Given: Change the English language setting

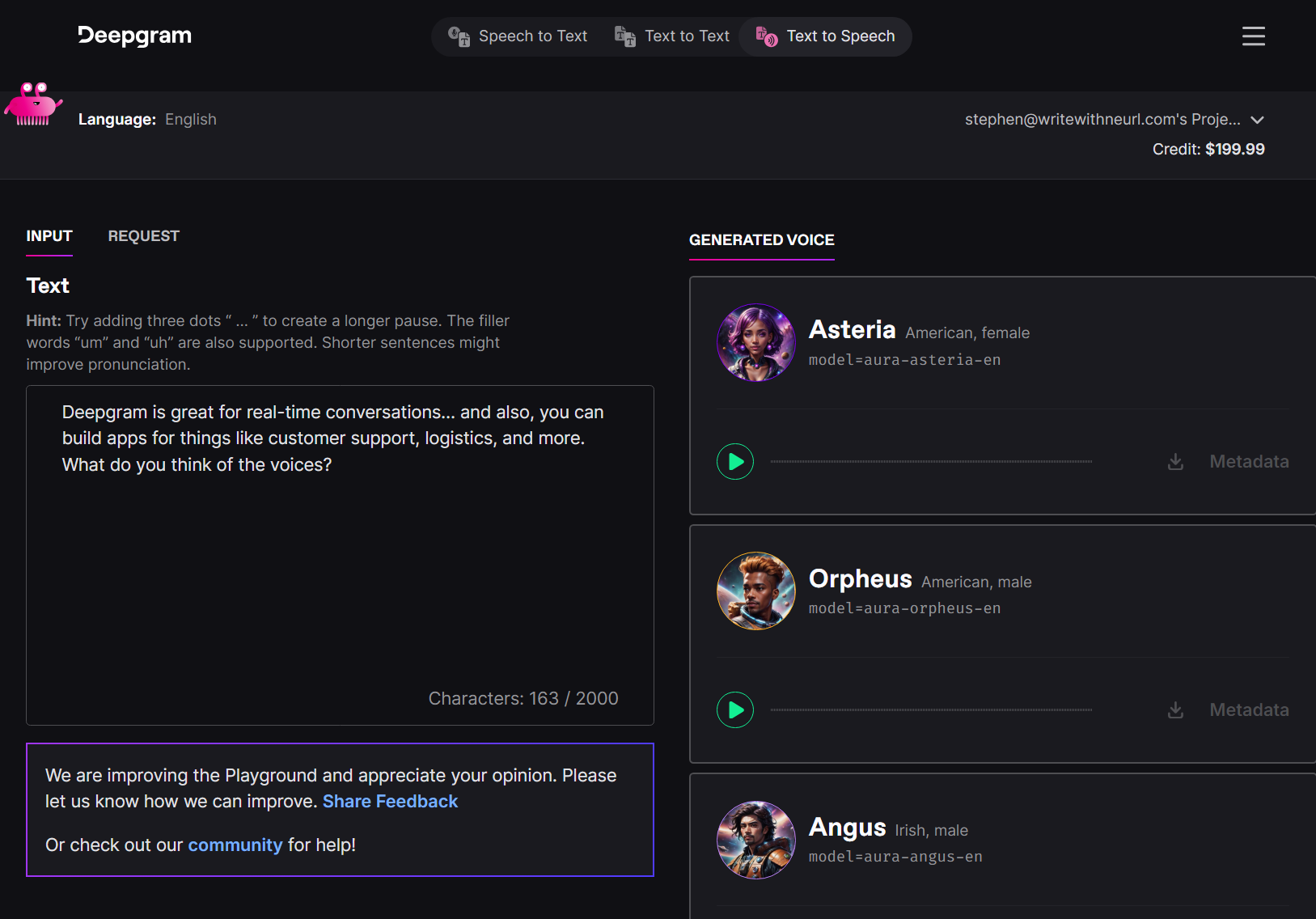Looking at the screenshot, I should point(191,120).
